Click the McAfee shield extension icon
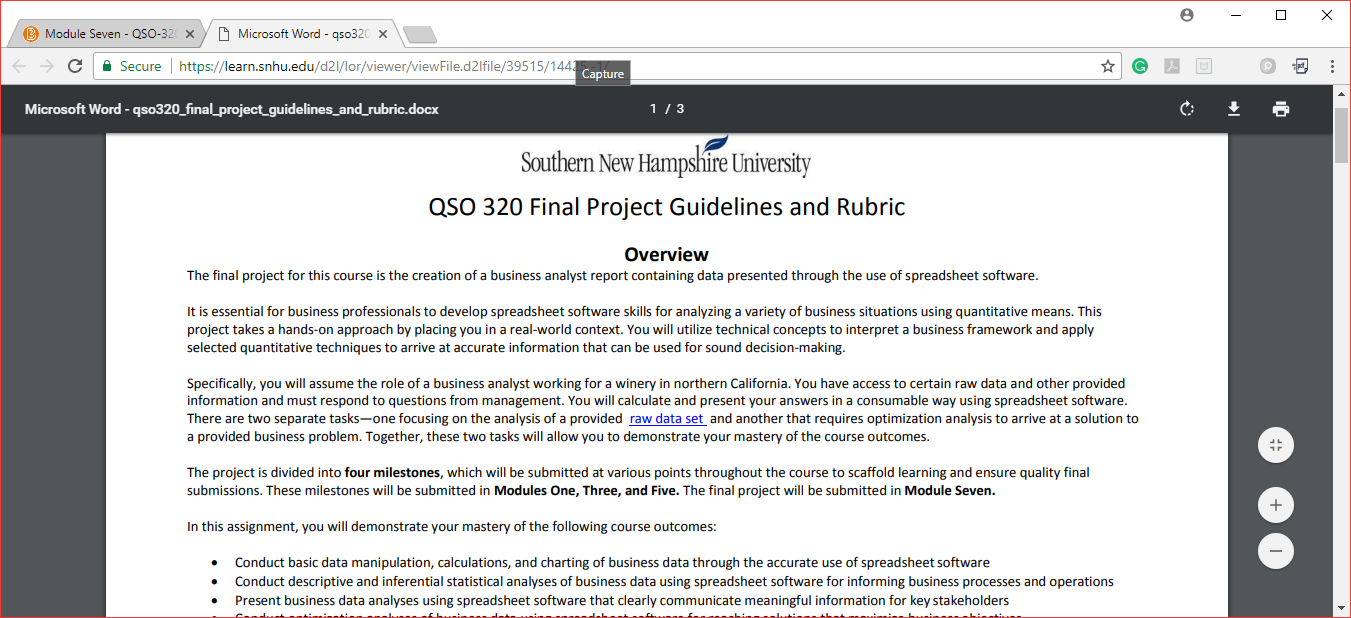This screenshot has width=1351, height=618. (x=1204, y=66)
